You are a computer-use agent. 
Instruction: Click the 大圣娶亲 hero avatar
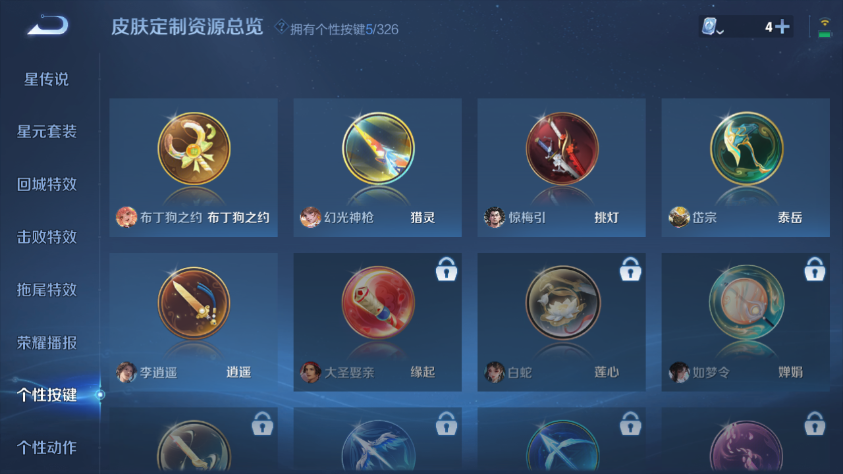click(x=310, y=372)
